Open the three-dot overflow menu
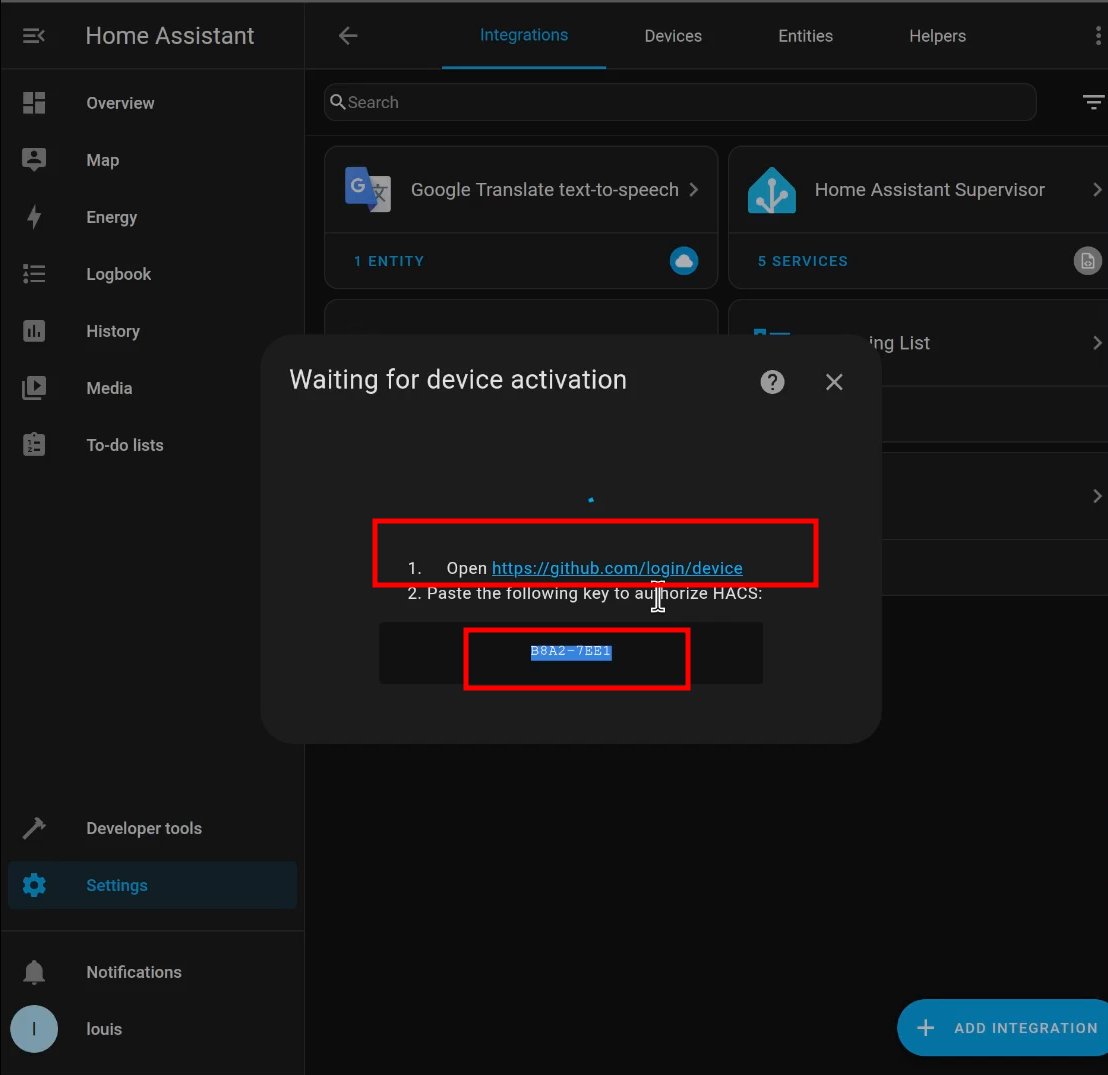 (1097, 35)
